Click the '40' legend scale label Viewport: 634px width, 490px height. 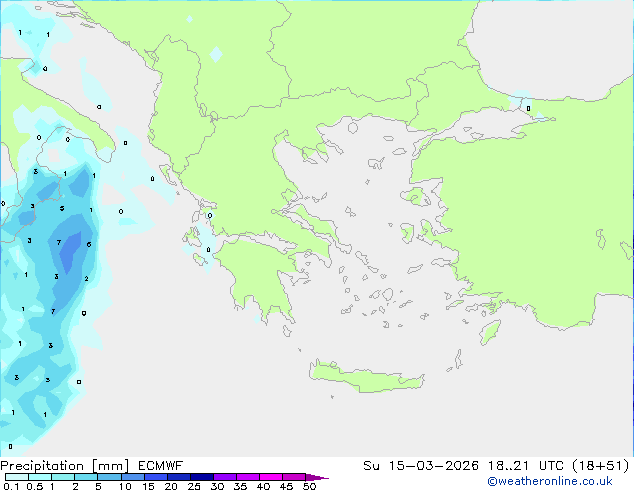tap(263, 486)
